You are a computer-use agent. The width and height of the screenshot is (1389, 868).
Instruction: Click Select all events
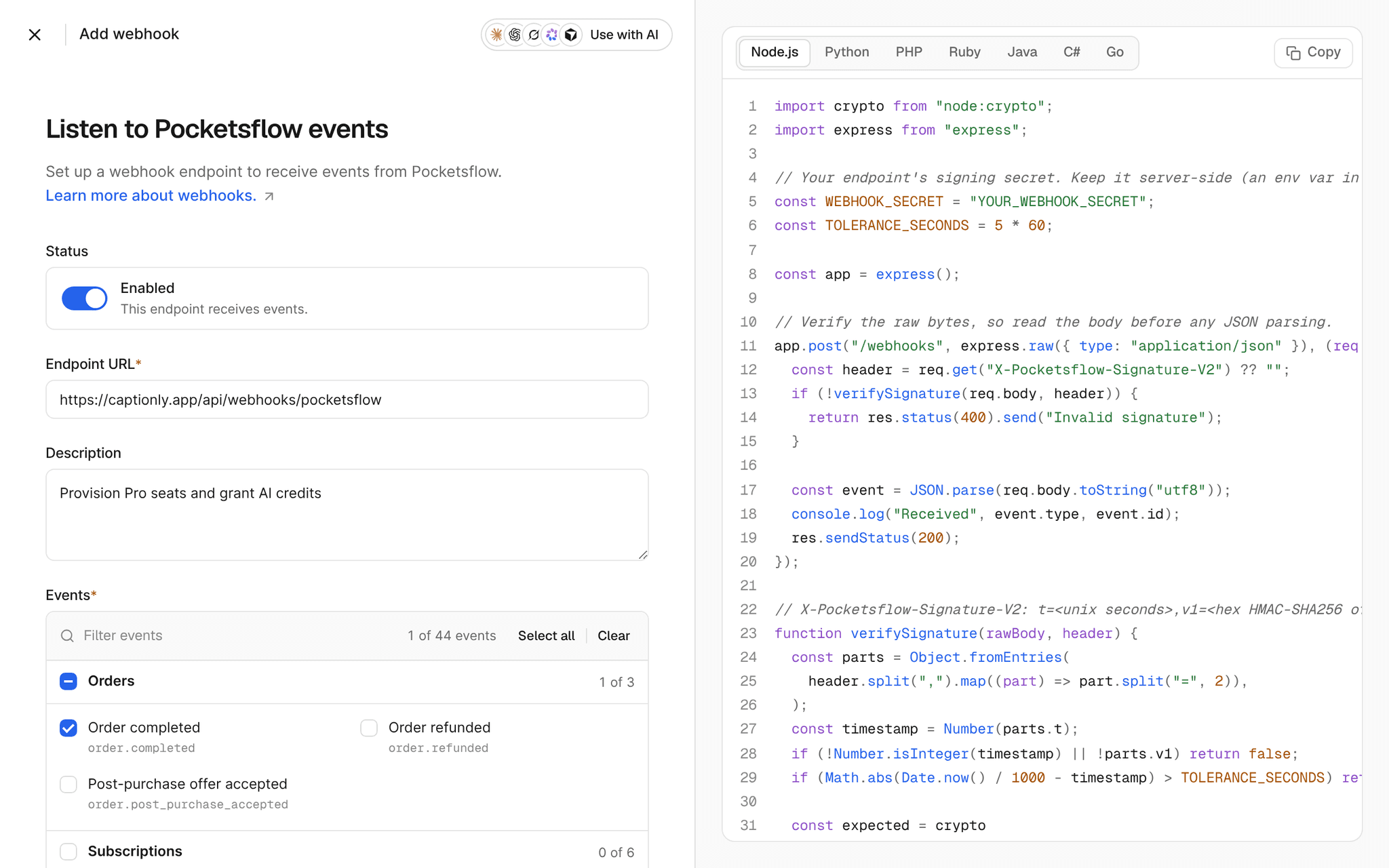point(546,636)
